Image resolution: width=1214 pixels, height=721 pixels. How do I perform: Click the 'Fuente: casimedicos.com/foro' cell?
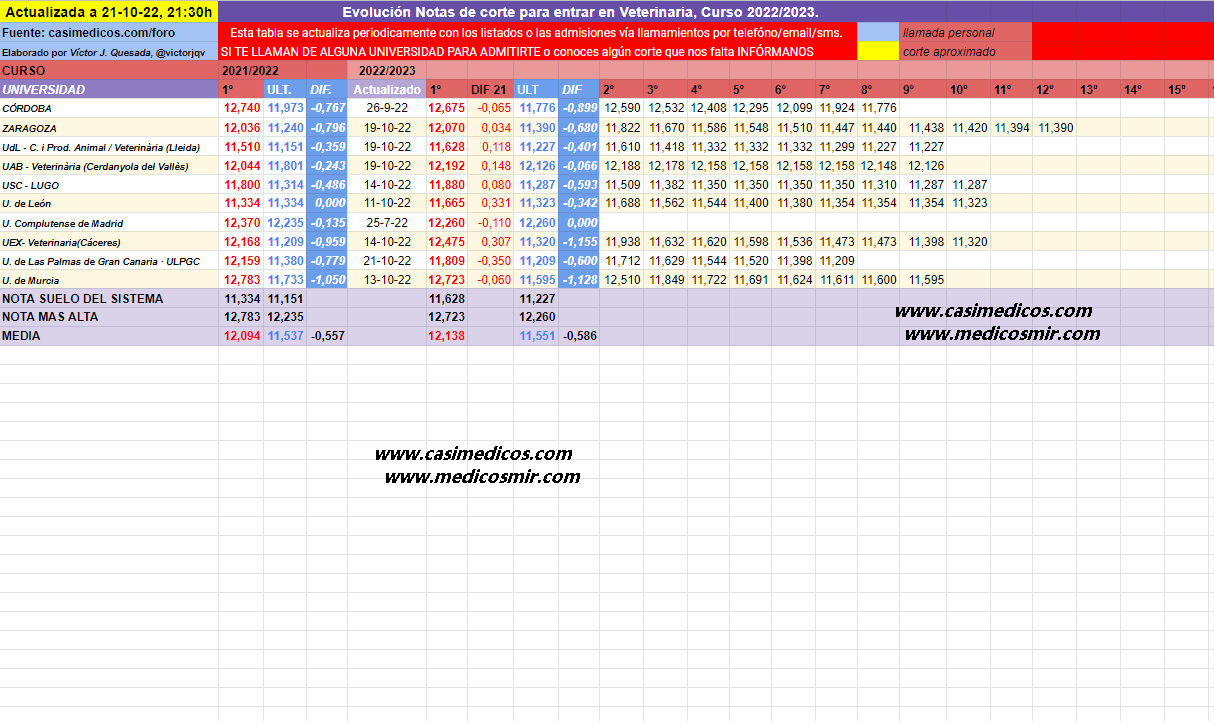click(108, 33)
